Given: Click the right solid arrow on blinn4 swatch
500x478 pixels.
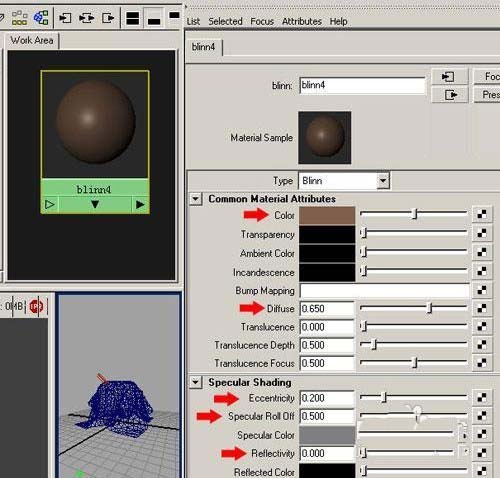Looking at the screenshot, I should [140, 204].
